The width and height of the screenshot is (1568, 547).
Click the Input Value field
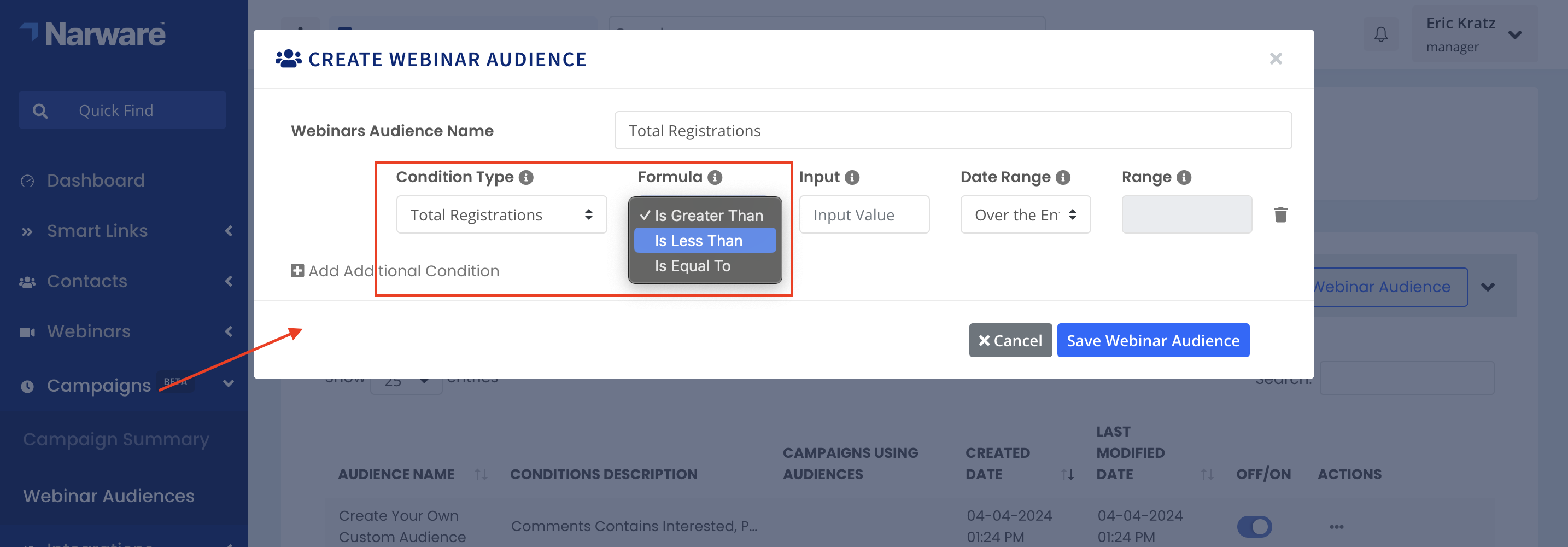pyautogui.click(x=864, y=214)
